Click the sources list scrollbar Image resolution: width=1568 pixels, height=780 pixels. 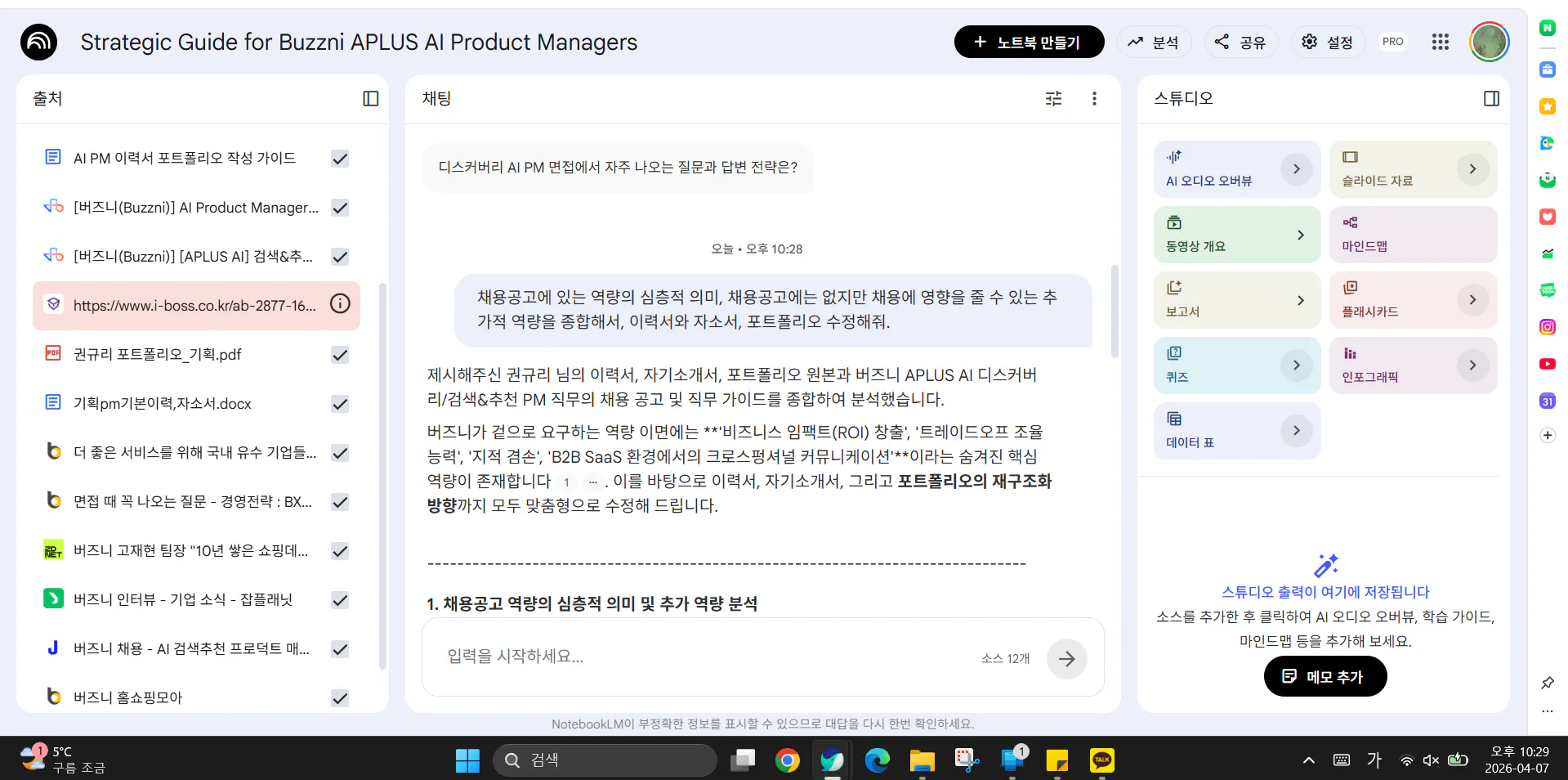382,476
